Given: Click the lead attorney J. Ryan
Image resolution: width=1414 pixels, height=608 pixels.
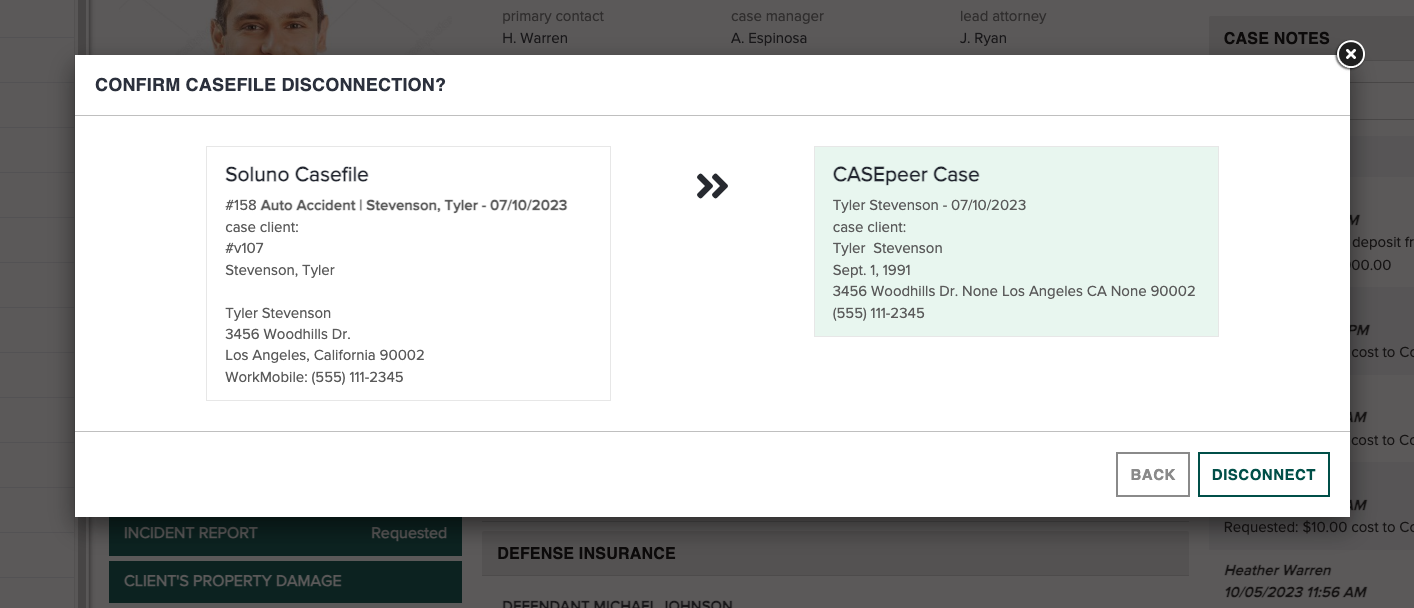Looking at the screenshot, I should tap(983, 38).
